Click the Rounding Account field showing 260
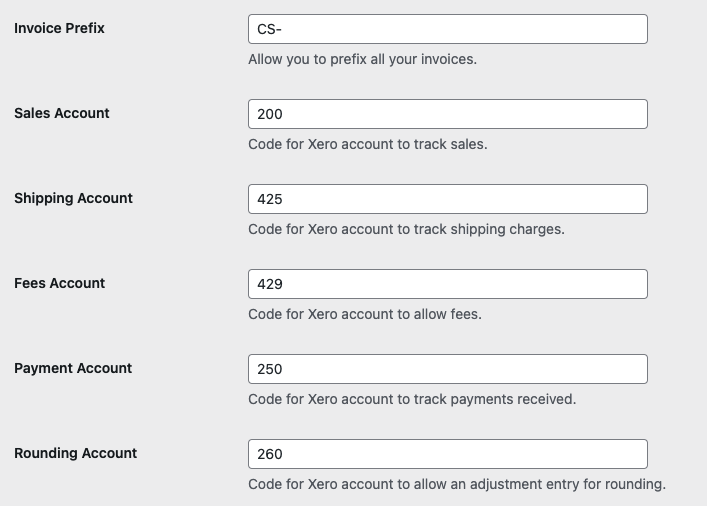 [448, 454]
